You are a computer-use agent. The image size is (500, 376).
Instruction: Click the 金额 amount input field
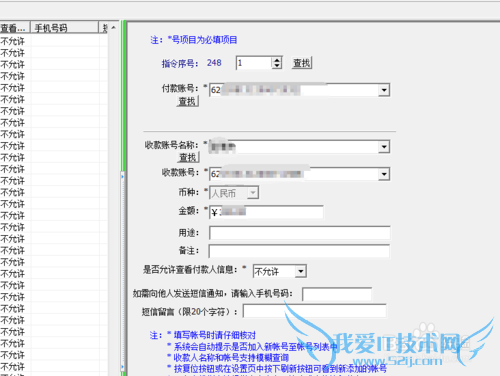point(266,212)
